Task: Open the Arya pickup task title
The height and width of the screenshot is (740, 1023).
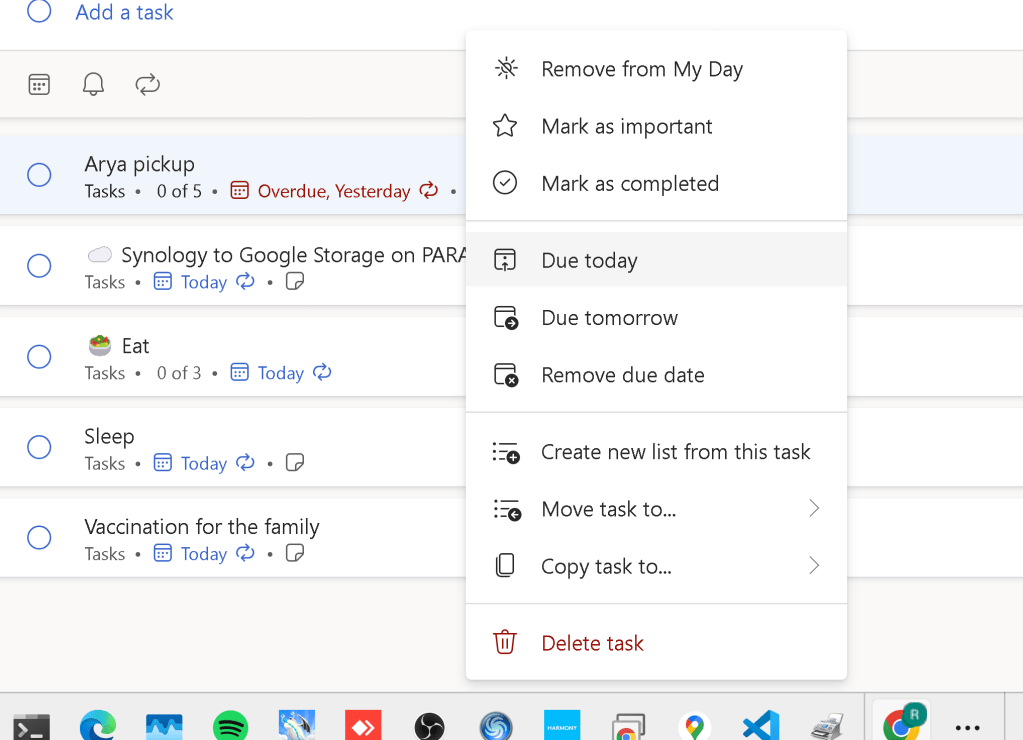Action: (x=140, y=164)
